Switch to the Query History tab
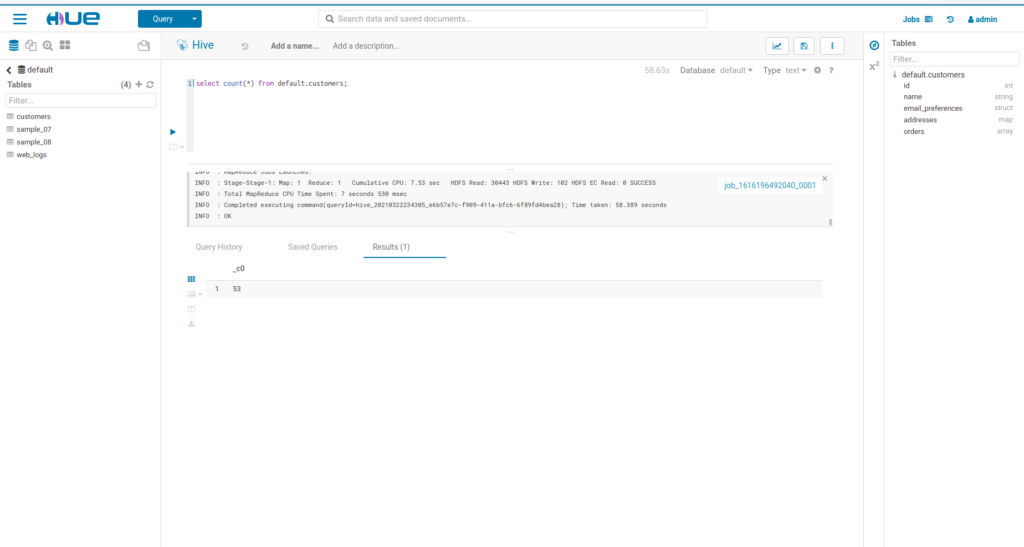The width and height of the screenshot is (1024, 547). click(217, 247)
